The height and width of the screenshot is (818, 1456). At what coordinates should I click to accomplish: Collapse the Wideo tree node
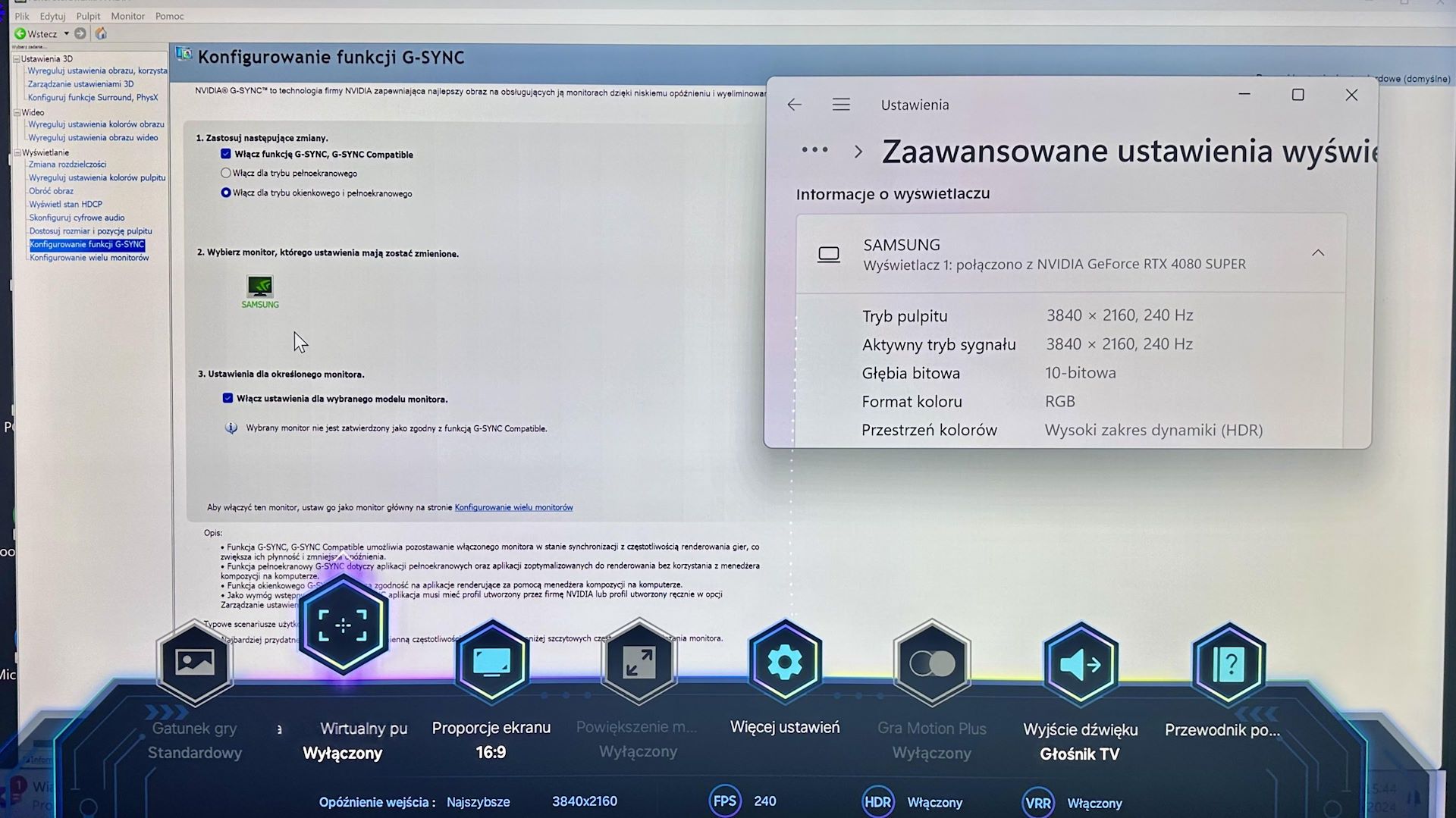click(17, 112)
